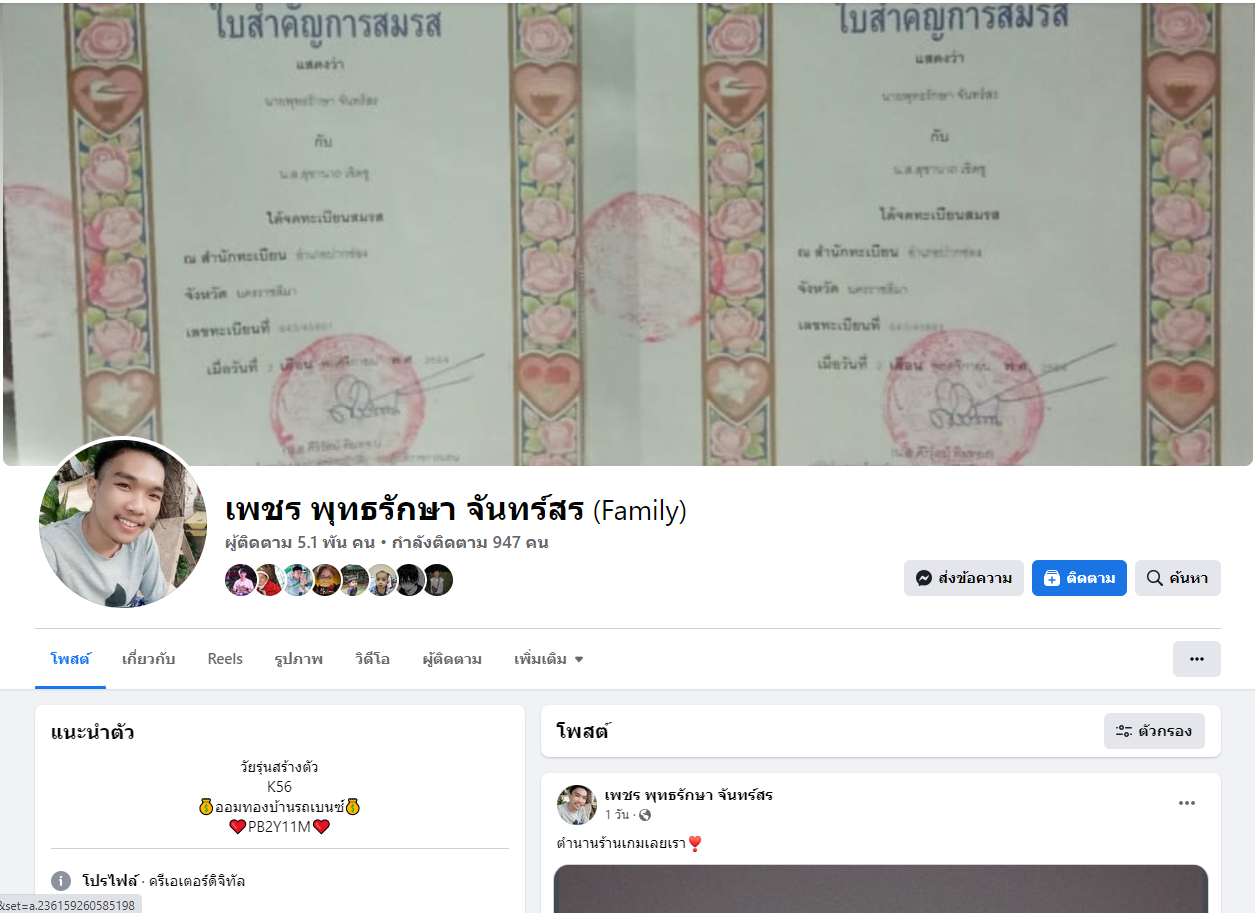Follow the page with ติดตาม button
Screen dimensions: 1255x913
(1079, 578)
